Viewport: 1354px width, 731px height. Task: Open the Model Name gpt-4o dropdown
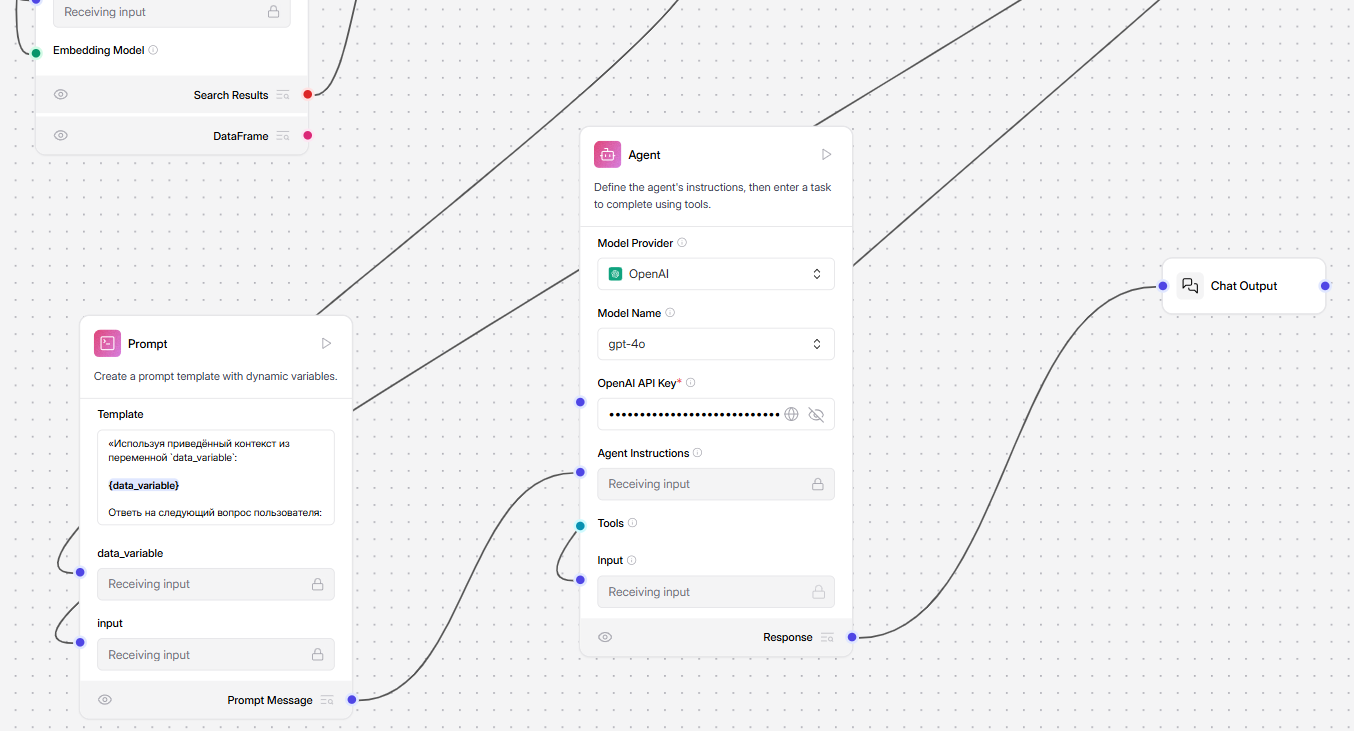pos(715,344)
